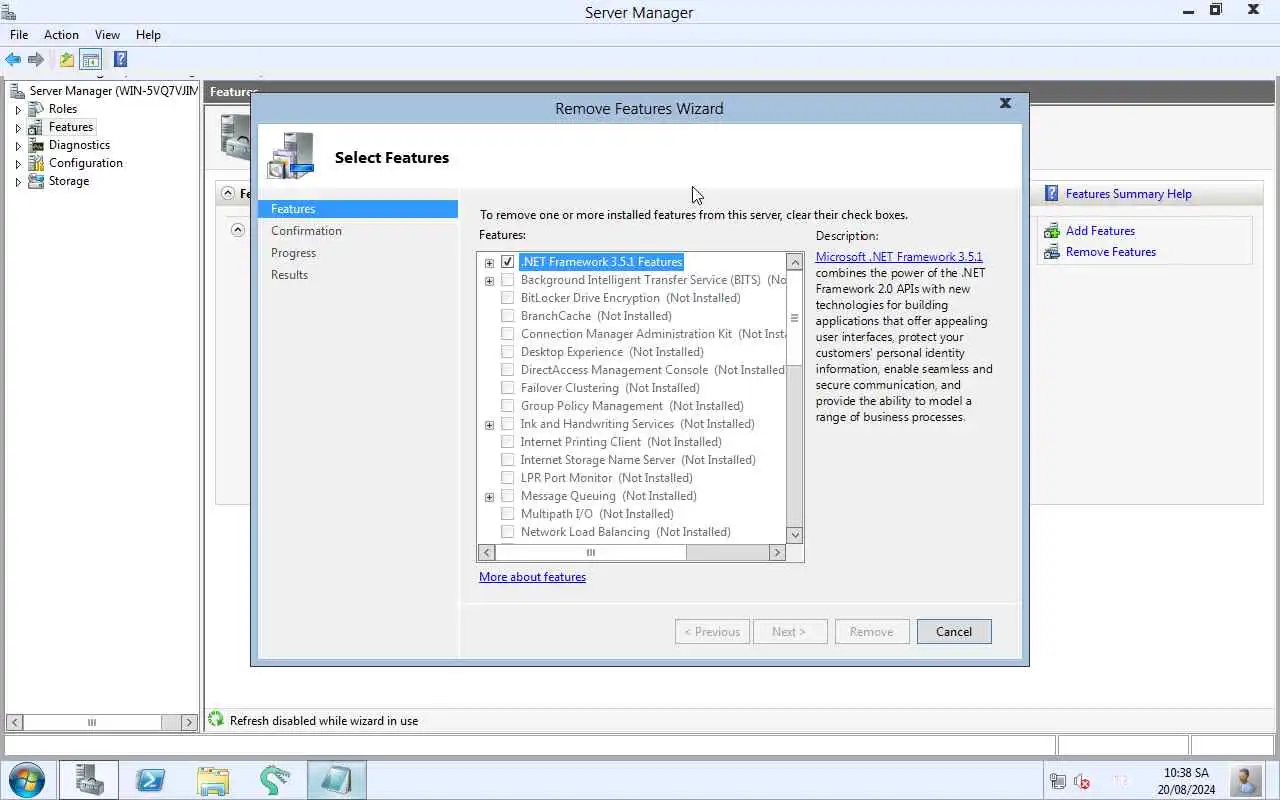Image resolution: width=1280 pixels, height=800 pixels.
Task: Click the green snake taskbar icon
Action: [274, 780]
